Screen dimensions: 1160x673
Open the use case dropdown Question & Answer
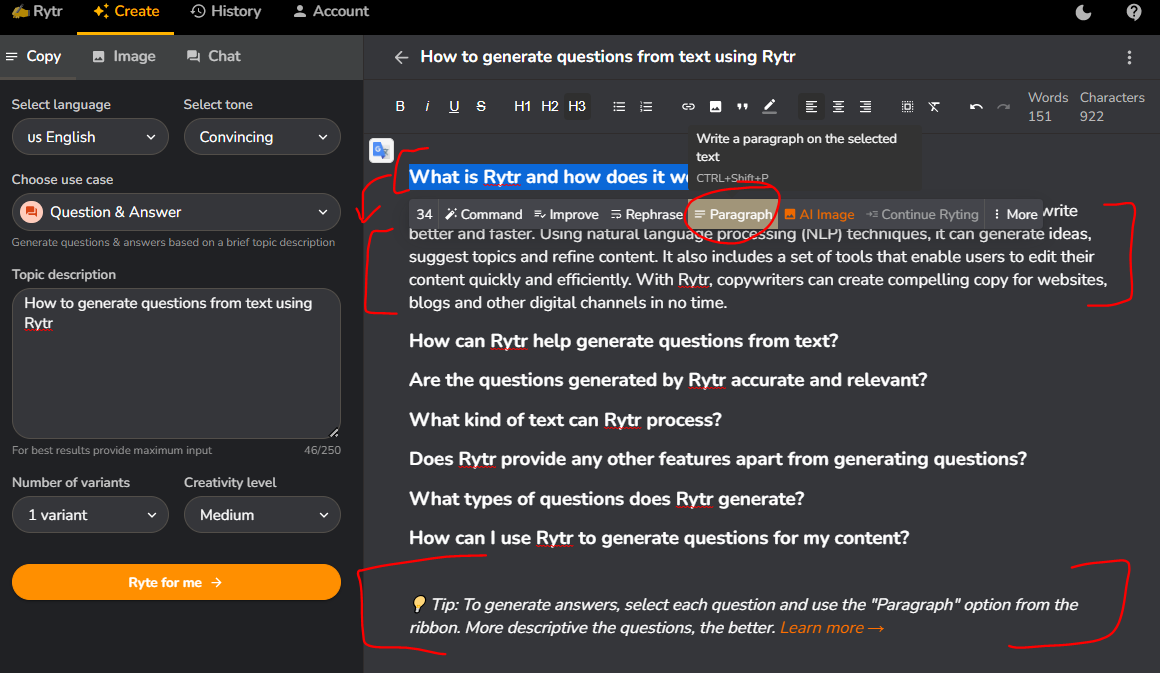176,212
